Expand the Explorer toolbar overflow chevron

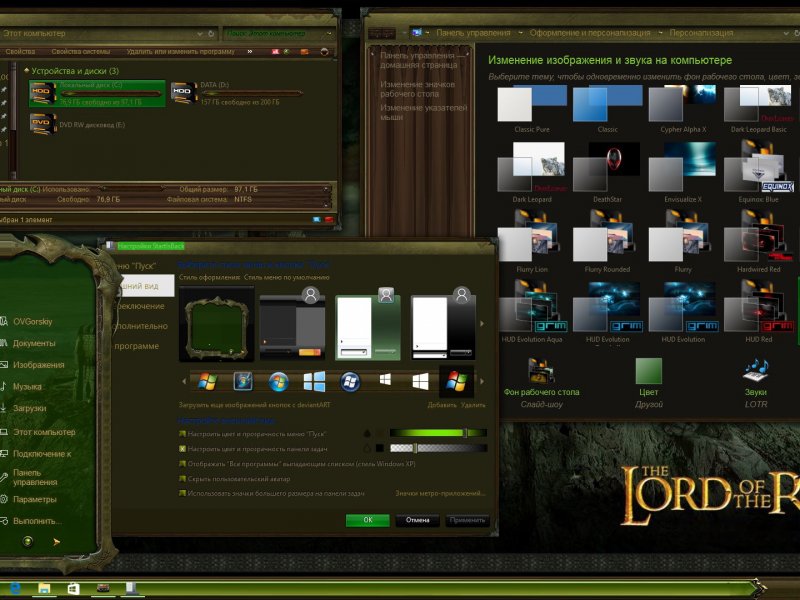click(249, 52)
